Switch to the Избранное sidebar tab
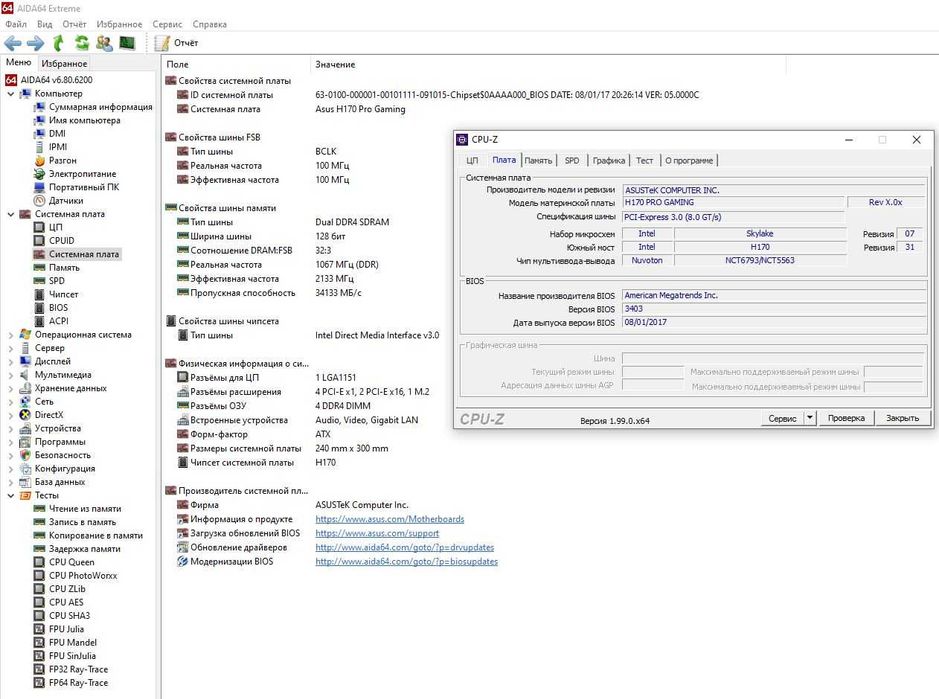 [64, 63]
